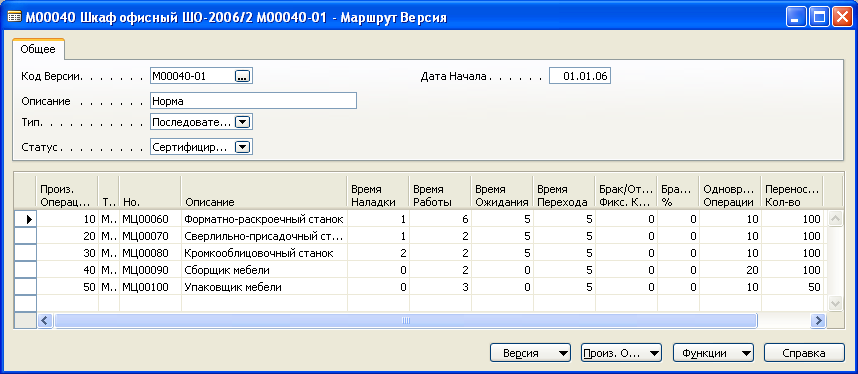The width and height of the screenshot is (858, 374).
Task: Click the Справка button
Action: tap(804, 353)
